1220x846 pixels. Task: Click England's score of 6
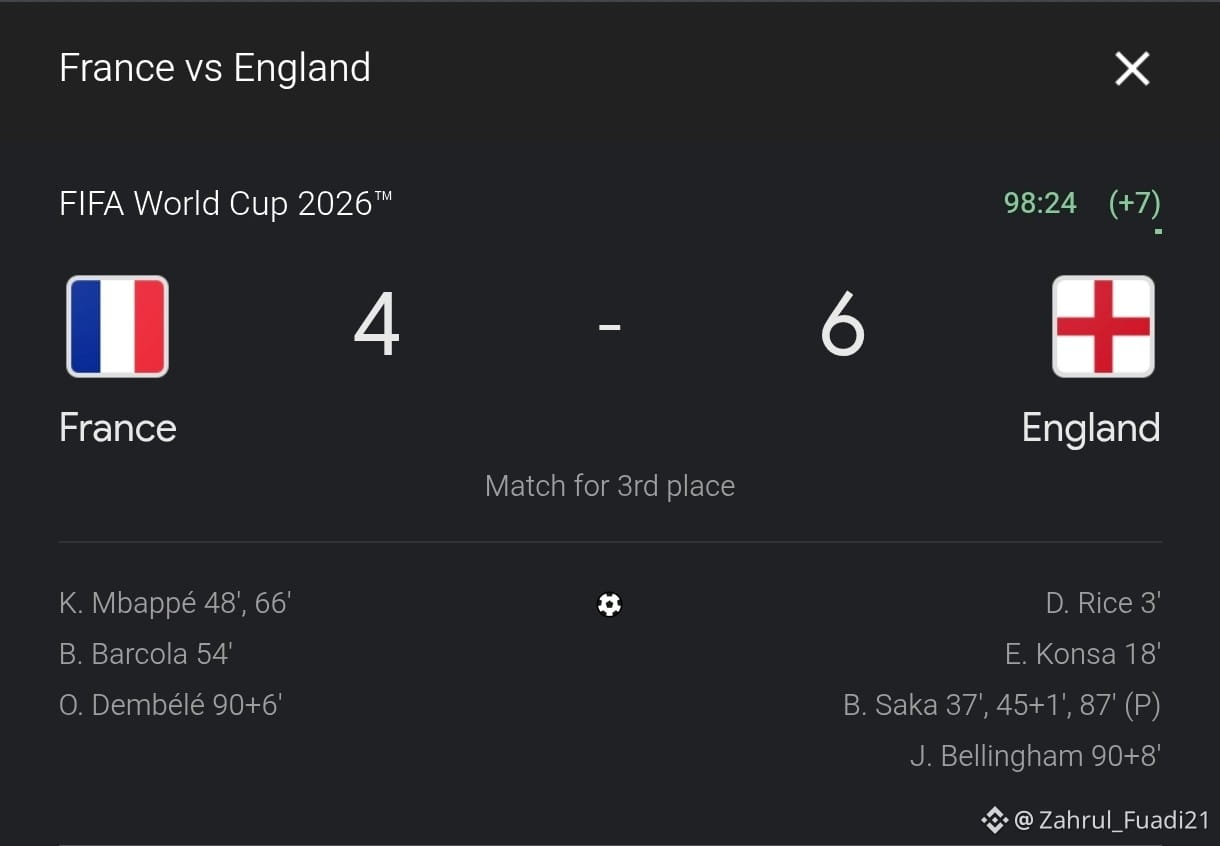click(x=842, y=326)
